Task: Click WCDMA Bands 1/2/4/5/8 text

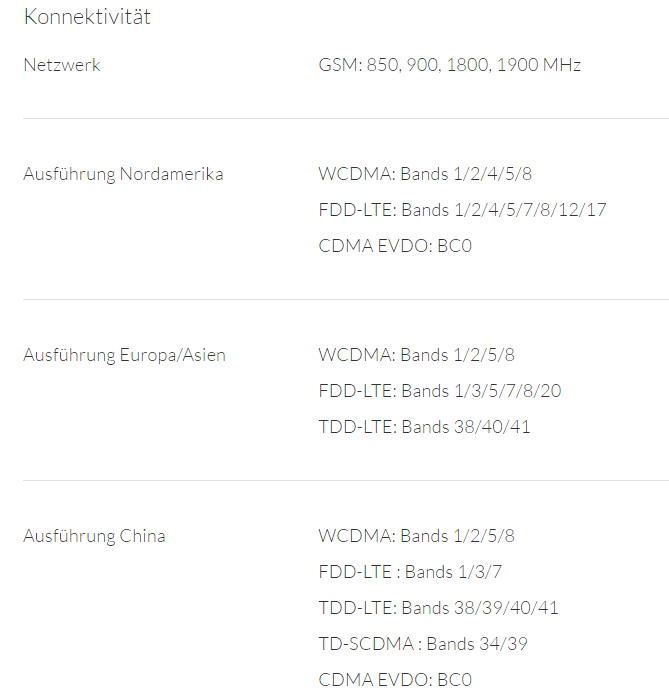Action: pos(425,174)
